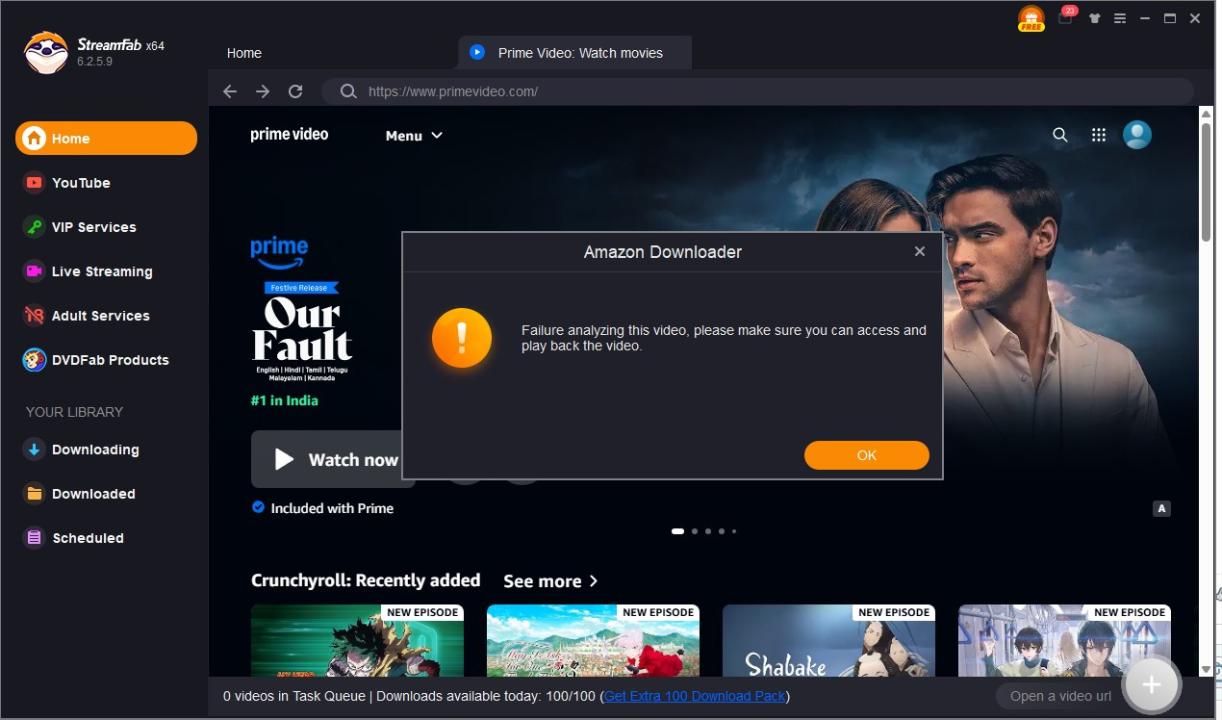The image size is (1222, 720).
Task: Switch to the Home tab
Action: [244, 53]
